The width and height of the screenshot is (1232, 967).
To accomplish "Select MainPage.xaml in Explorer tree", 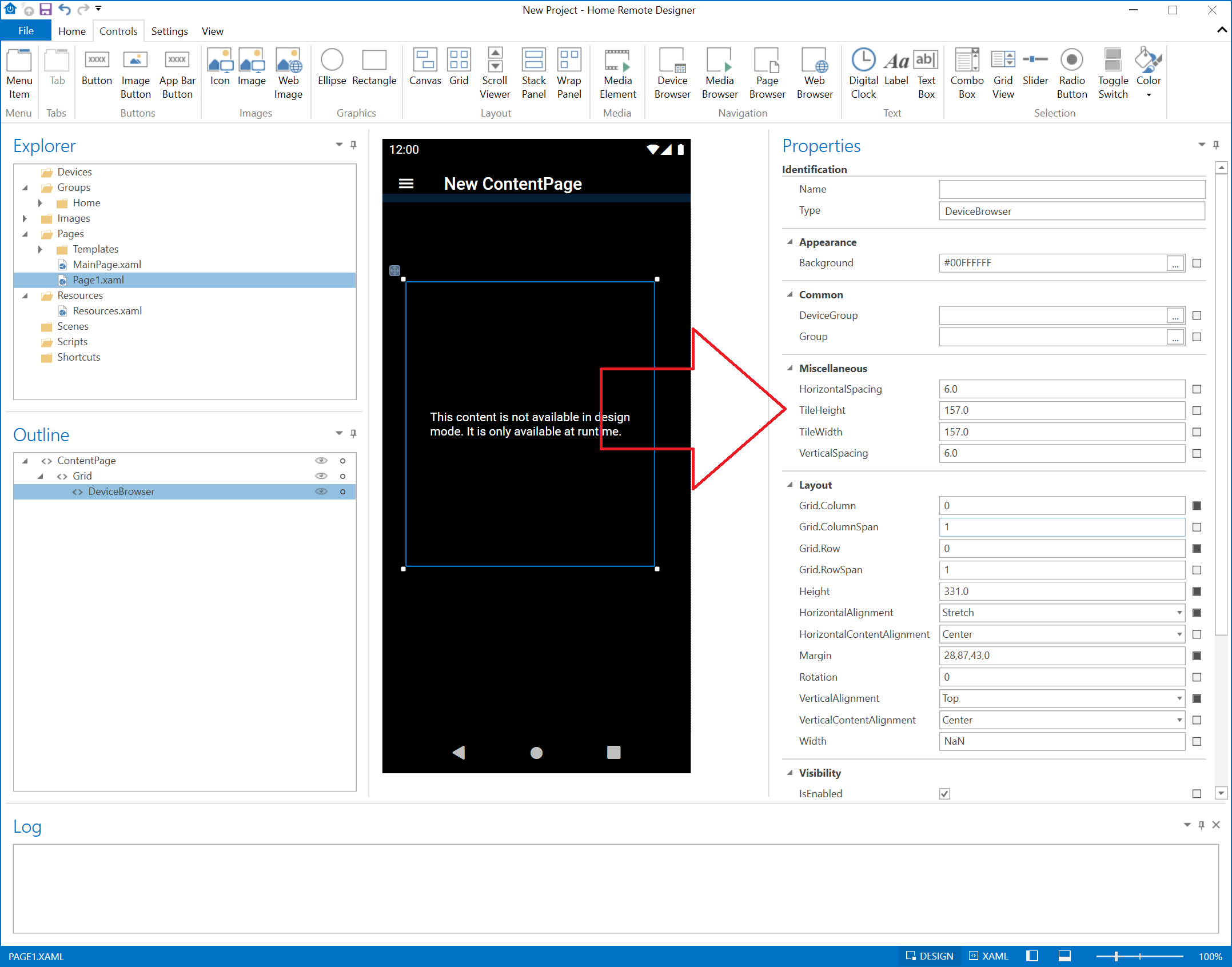I will click(x=106, y=265).
